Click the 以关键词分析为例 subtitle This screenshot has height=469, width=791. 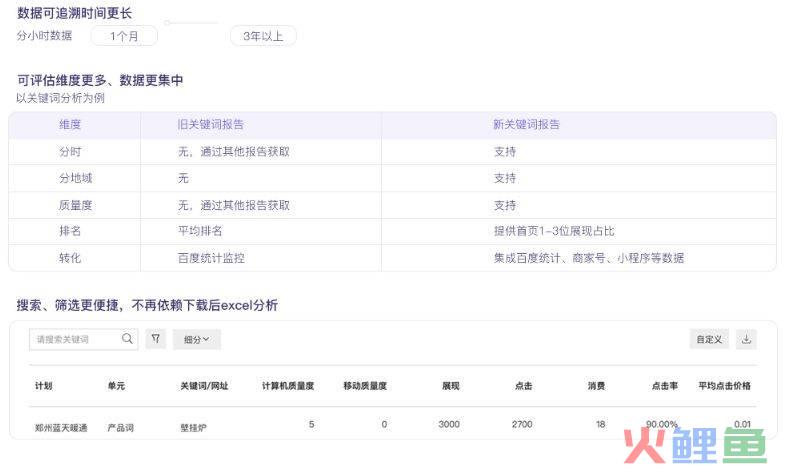tap(60, 98)
